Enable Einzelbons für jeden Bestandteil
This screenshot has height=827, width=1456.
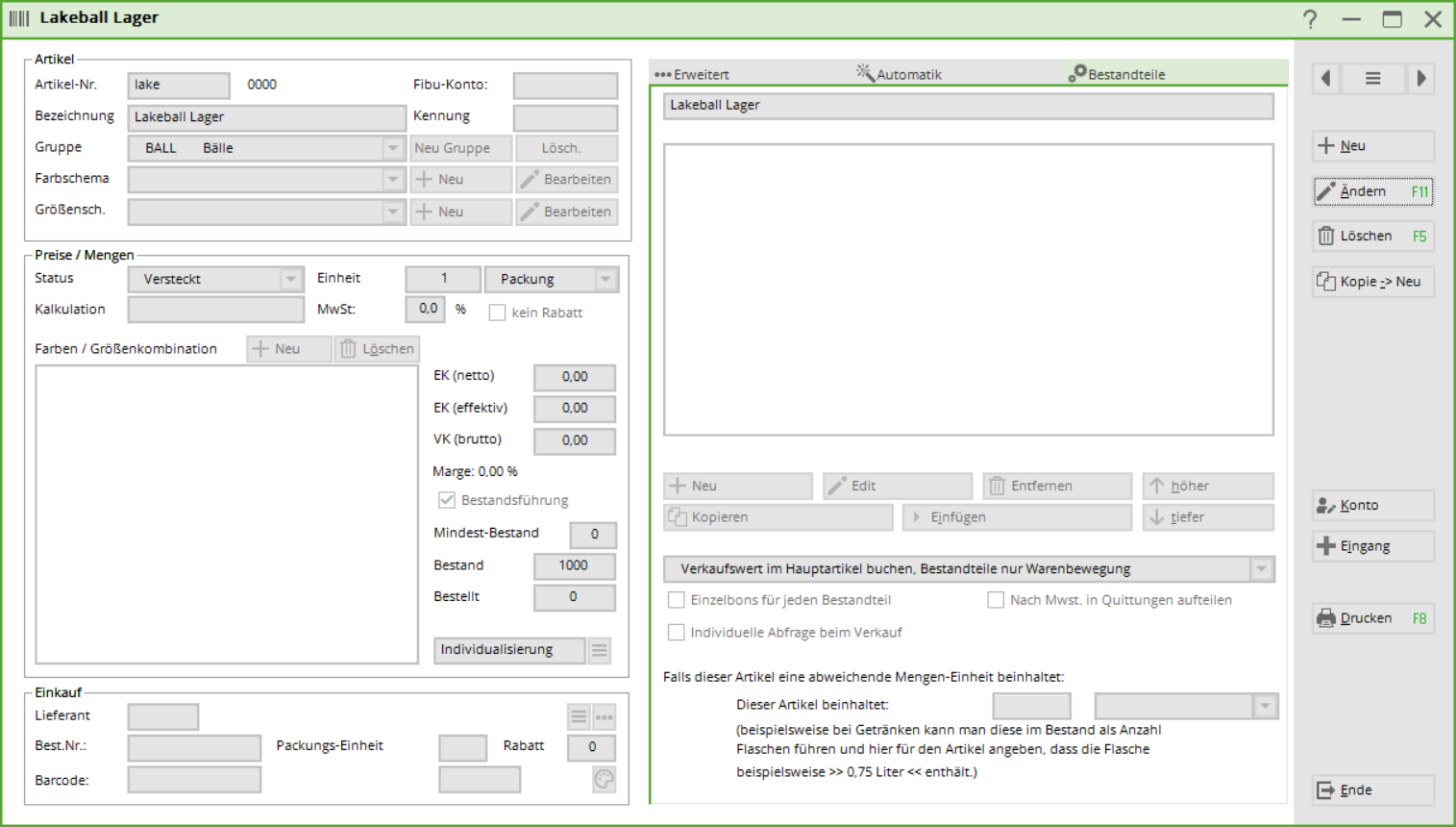[677, 600]
